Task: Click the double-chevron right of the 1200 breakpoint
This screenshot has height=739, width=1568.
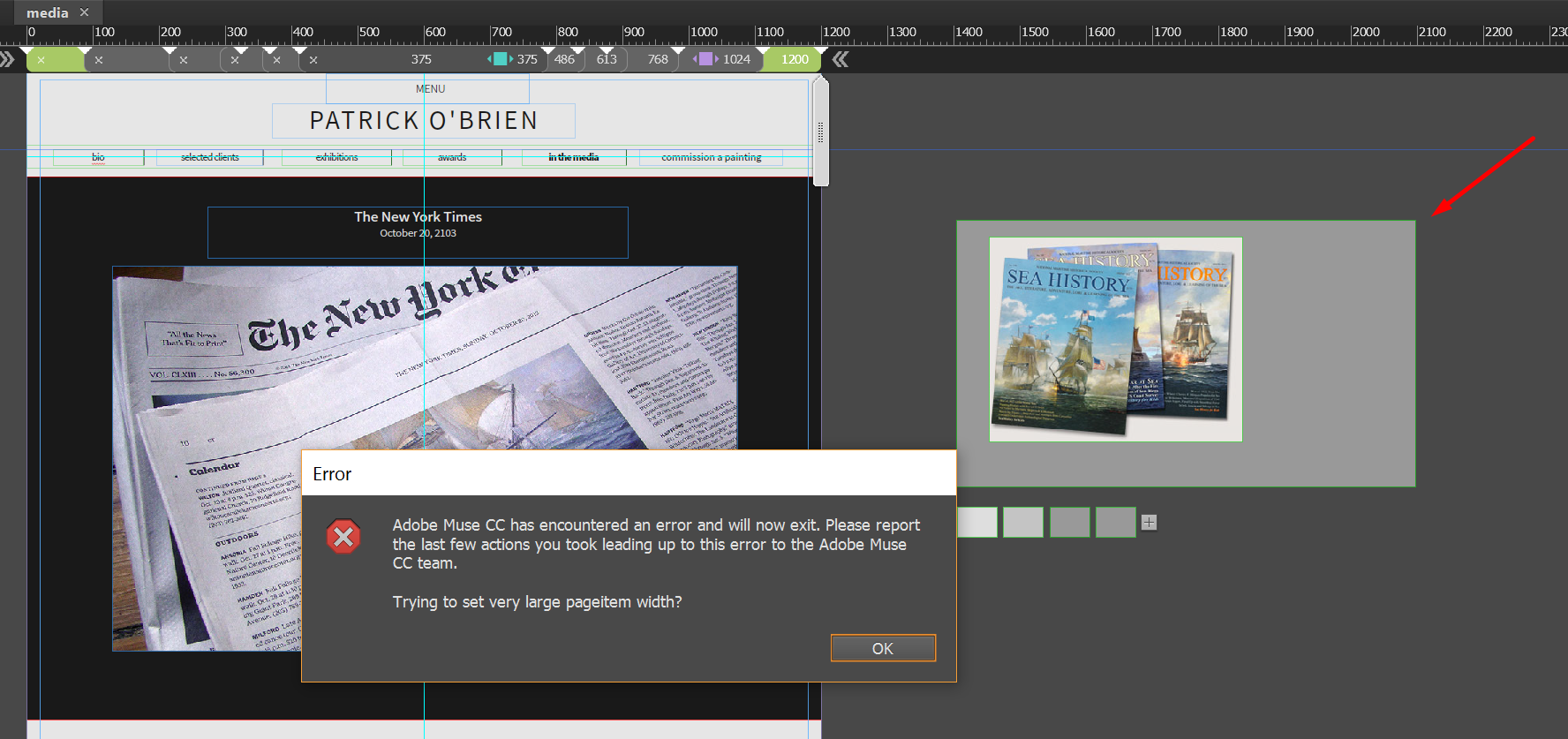Action: [841, 59]
